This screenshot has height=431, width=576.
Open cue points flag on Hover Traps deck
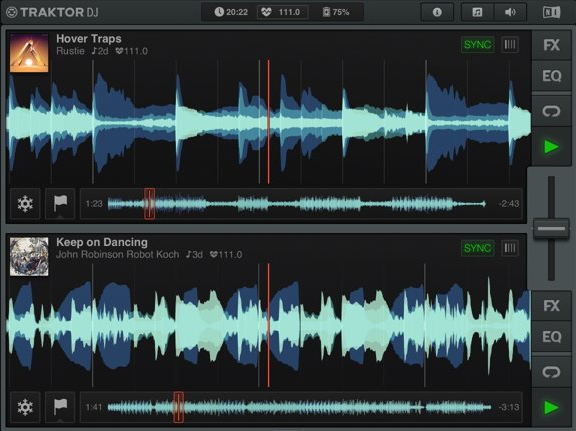tap(60, 204)
